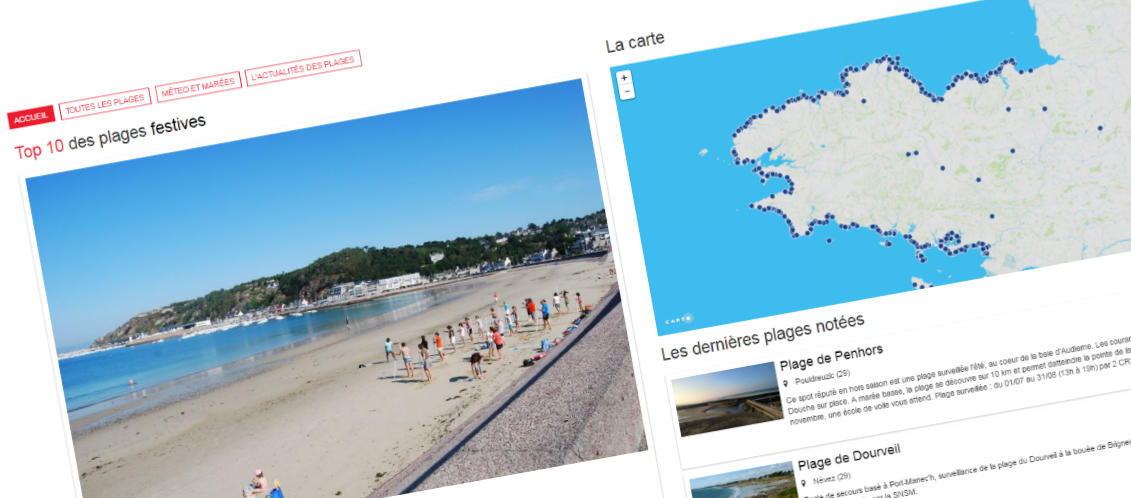This screenshot has height=498, width=1131.
Task: Click Les dernières plages notées heading
Action: pos(762,336)
